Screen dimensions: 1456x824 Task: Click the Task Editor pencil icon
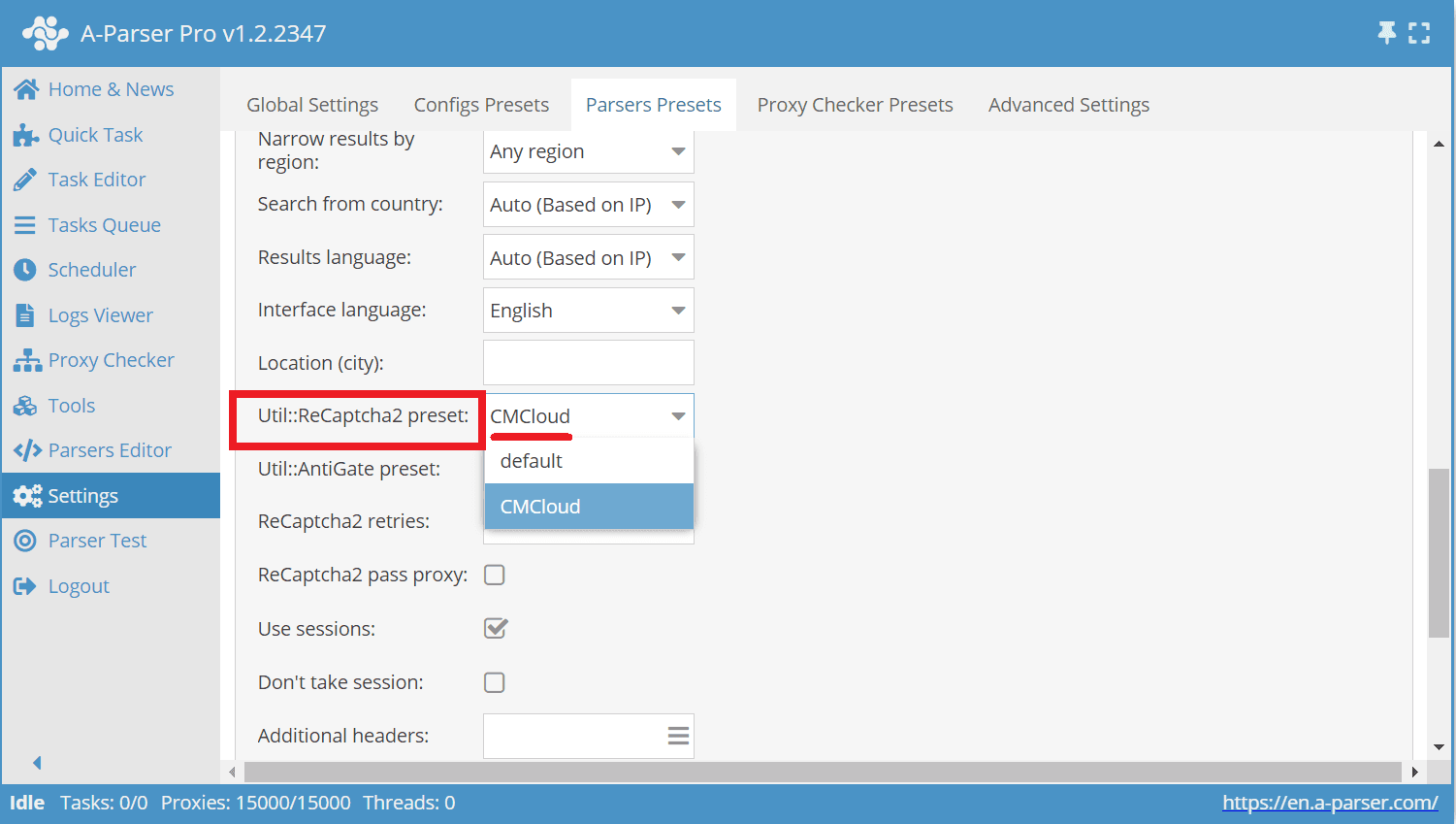(26, 180)
